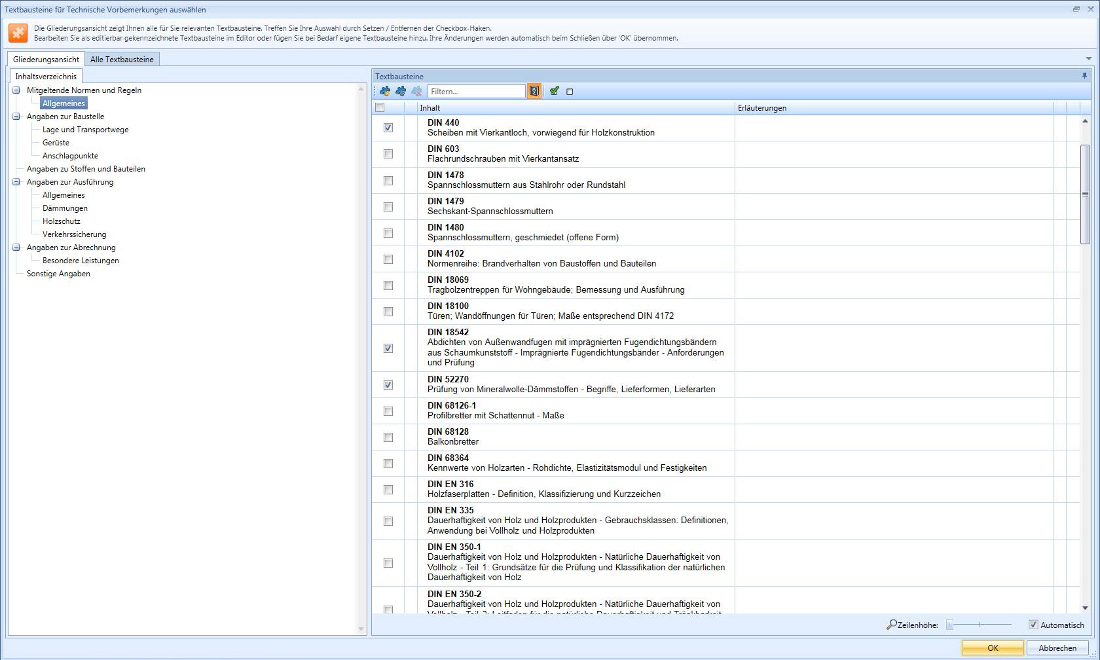Click the first add text block puzzle icon
This screenshot has width=1100, height=660.
[385, 91]
